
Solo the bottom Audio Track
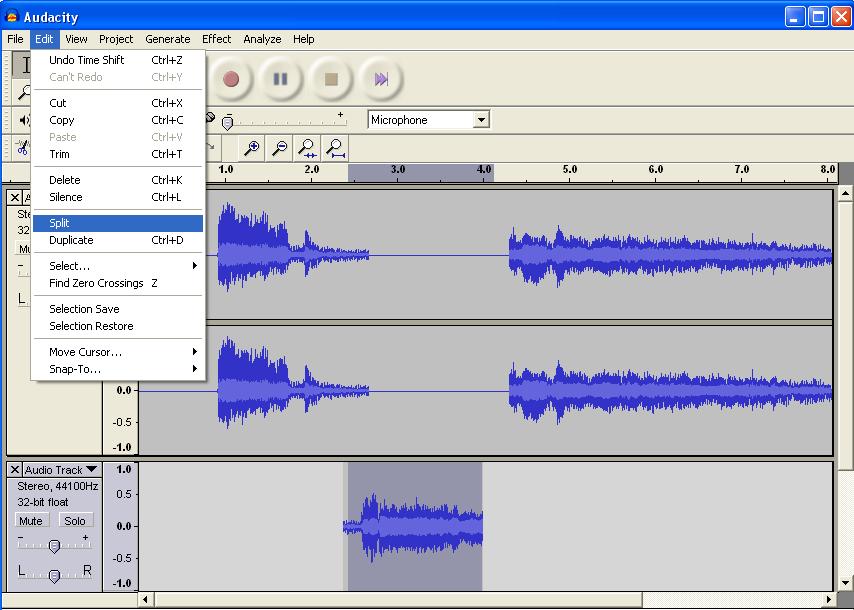[75, 521]
